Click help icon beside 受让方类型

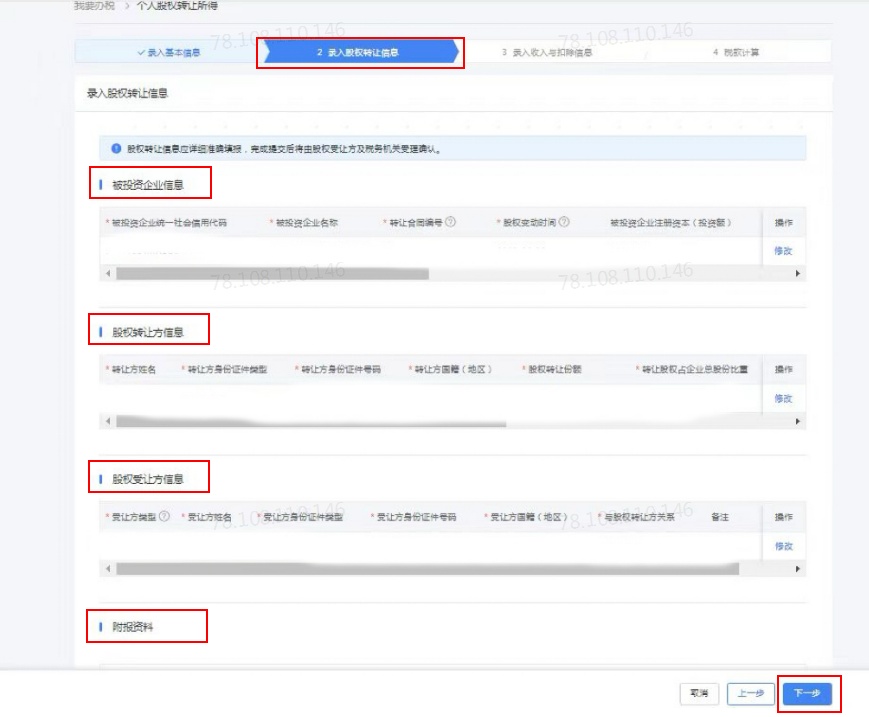164,516
